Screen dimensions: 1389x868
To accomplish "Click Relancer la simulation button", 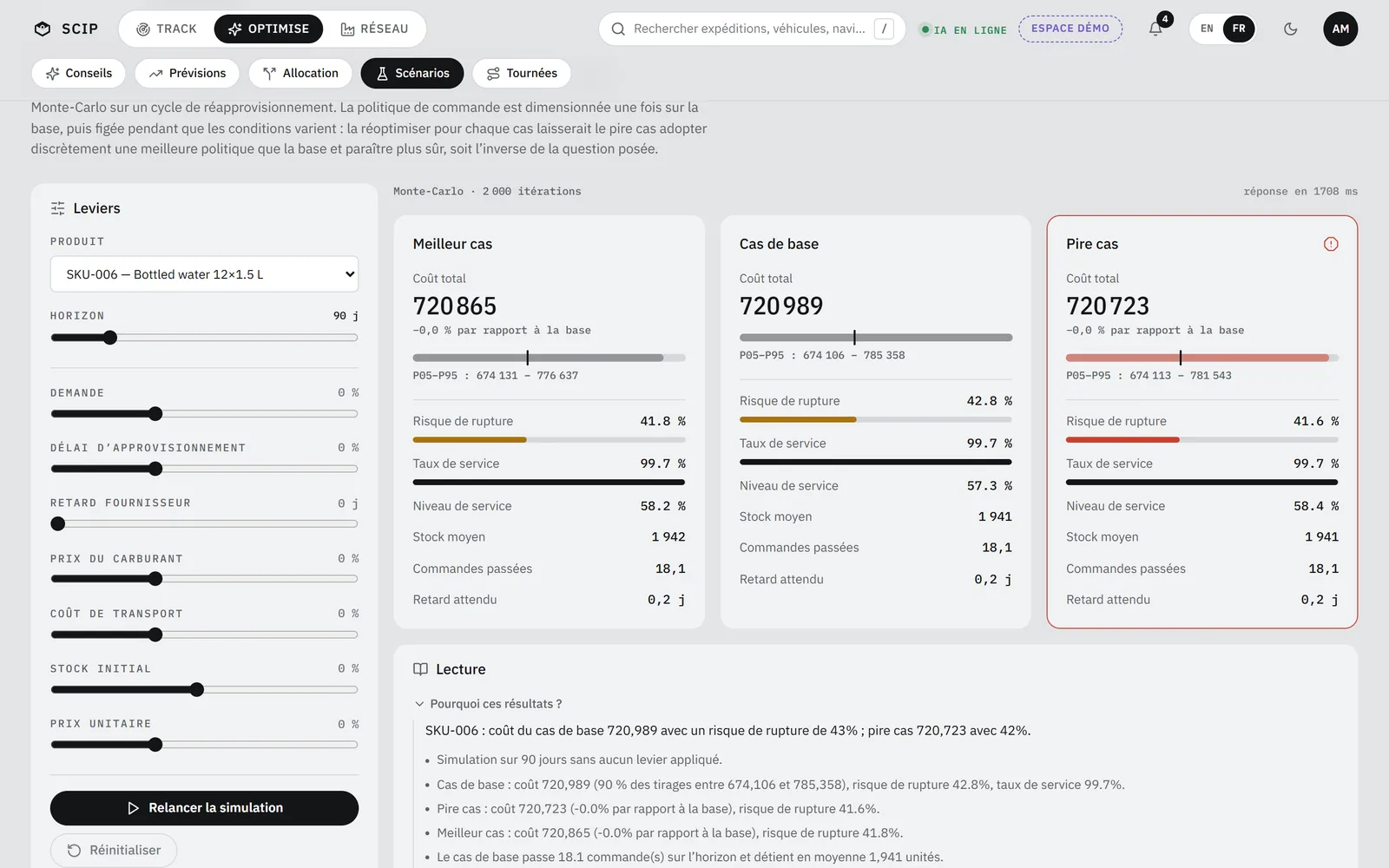I will pos(204,808).
